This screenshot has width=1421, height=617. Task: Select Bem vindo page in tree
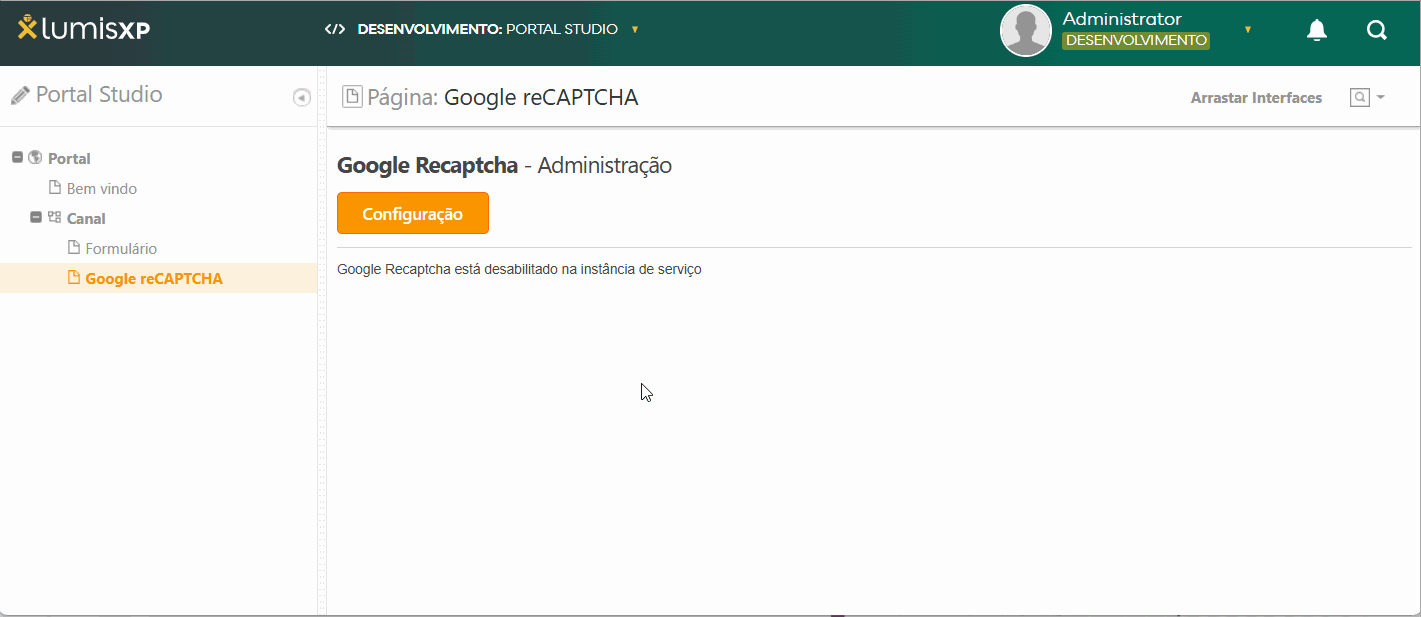(x=102, y=188)
